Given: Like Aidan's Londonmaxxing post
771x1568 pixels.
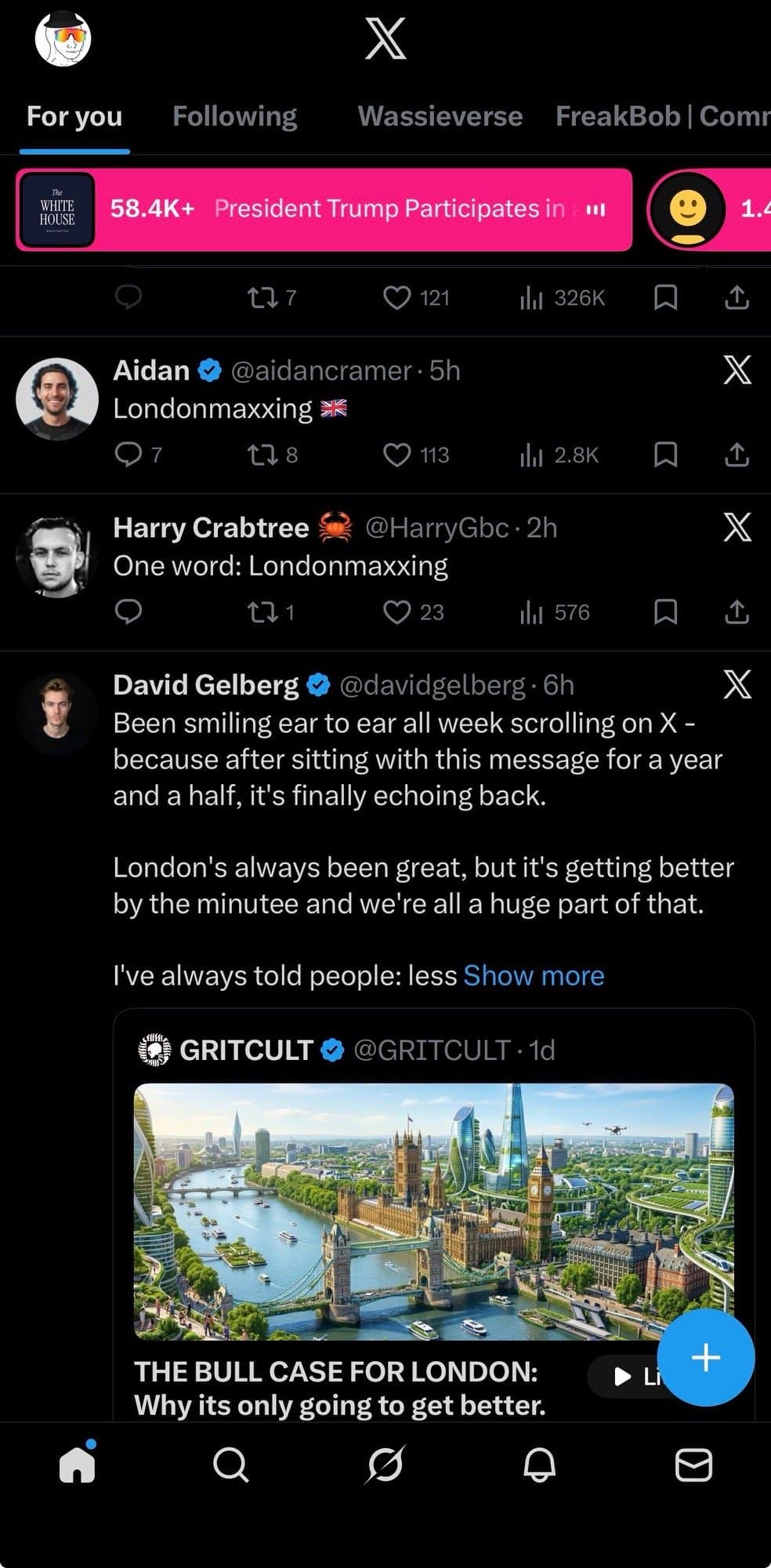Looking at the screenshot, I should [x=397, y=455].
